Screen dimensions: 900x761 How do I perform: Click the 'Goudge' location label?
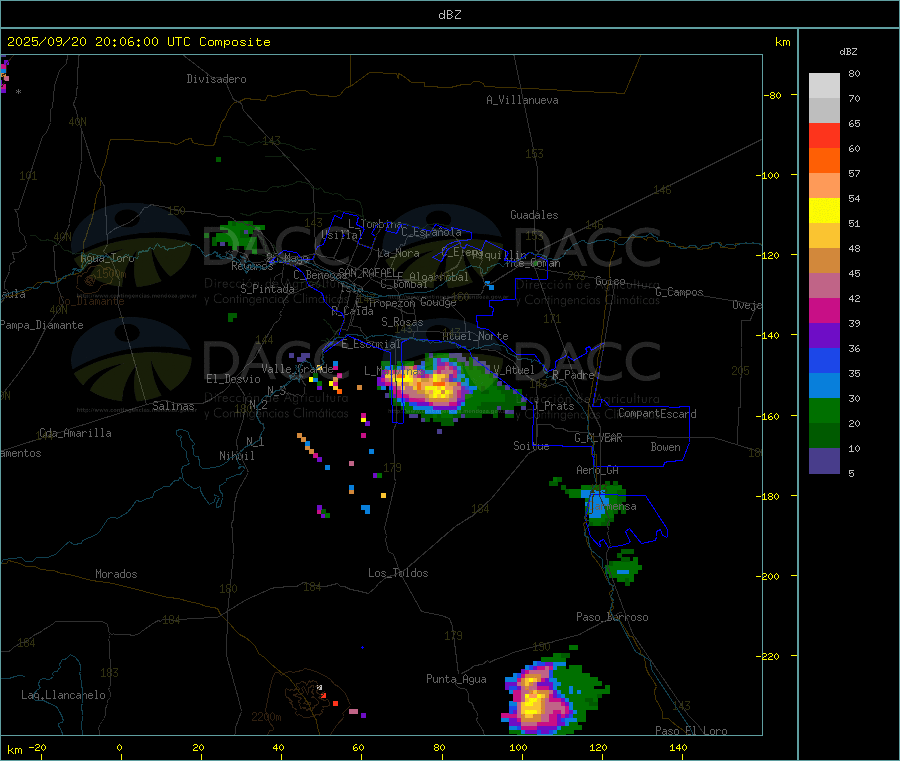(x=438, y=302)
